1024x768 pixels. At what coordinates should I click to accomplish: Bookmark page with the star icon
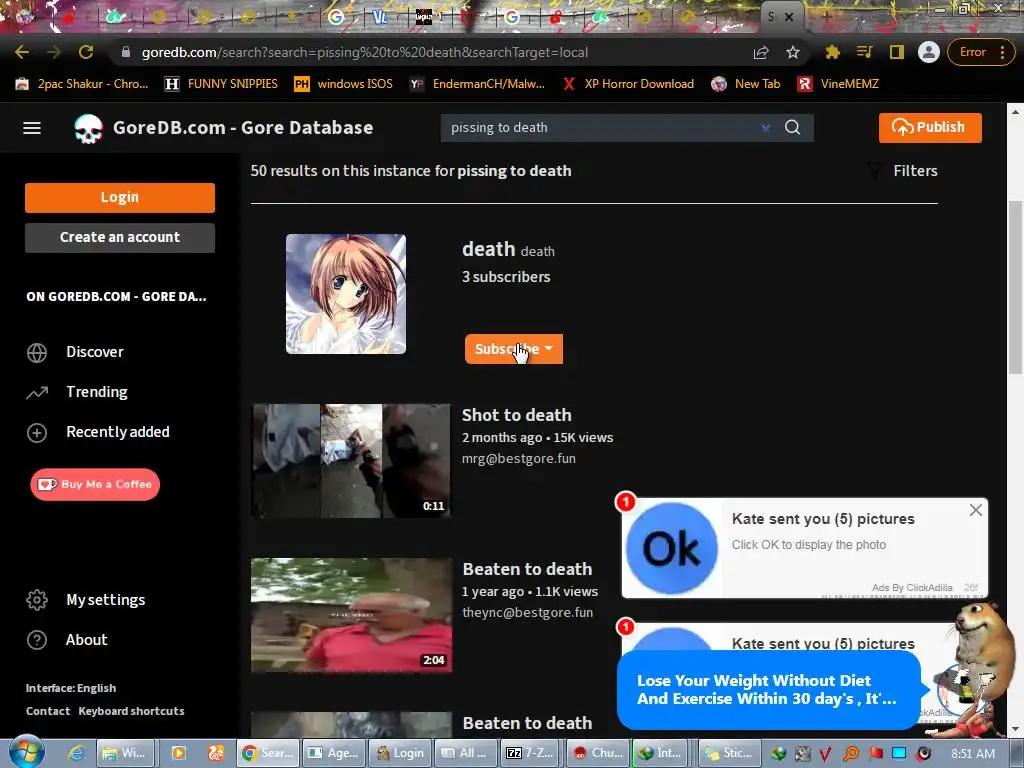[x=793, y=52]
